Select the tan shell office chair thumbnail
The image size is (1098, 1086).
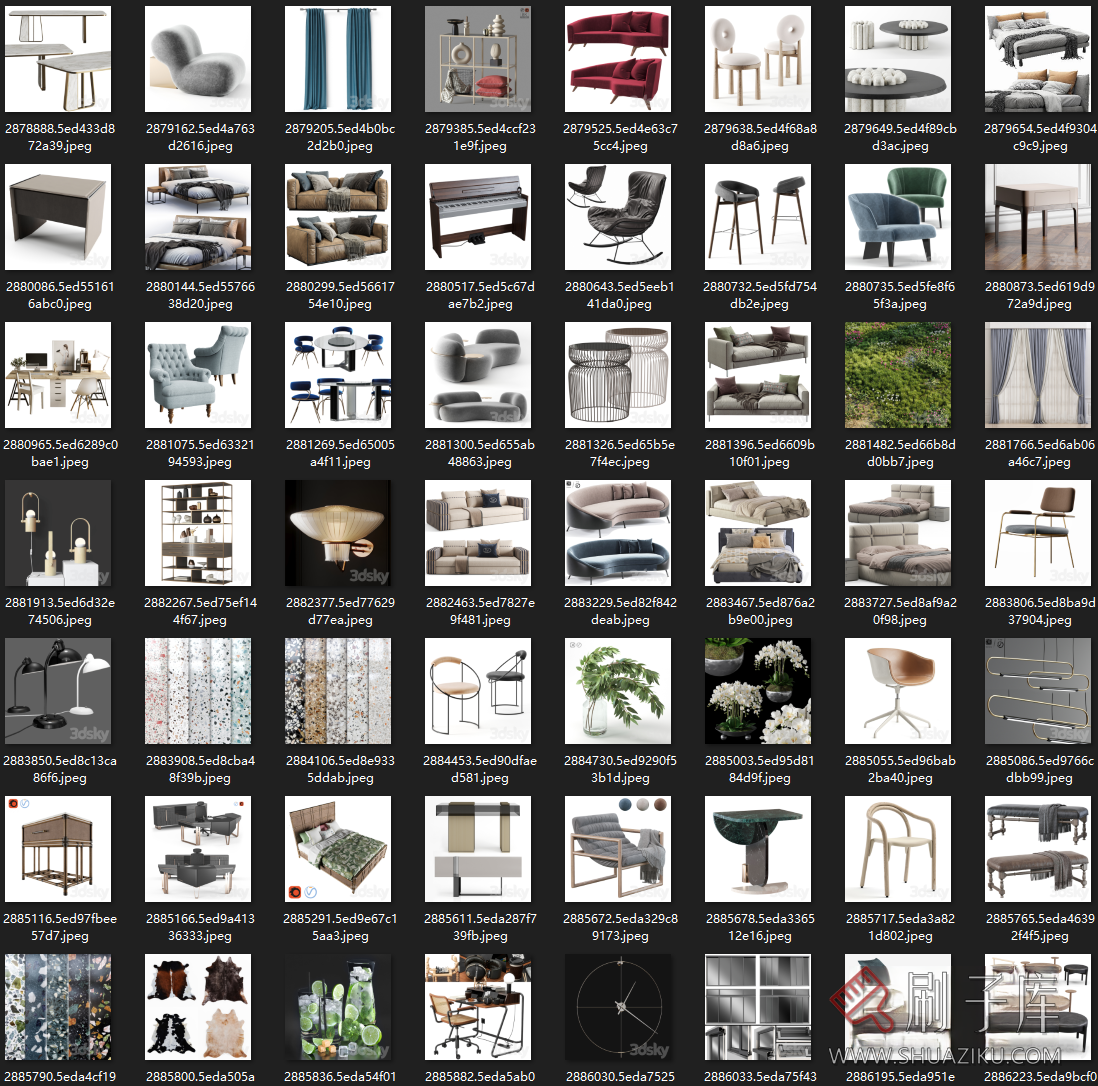pos(898,690)
